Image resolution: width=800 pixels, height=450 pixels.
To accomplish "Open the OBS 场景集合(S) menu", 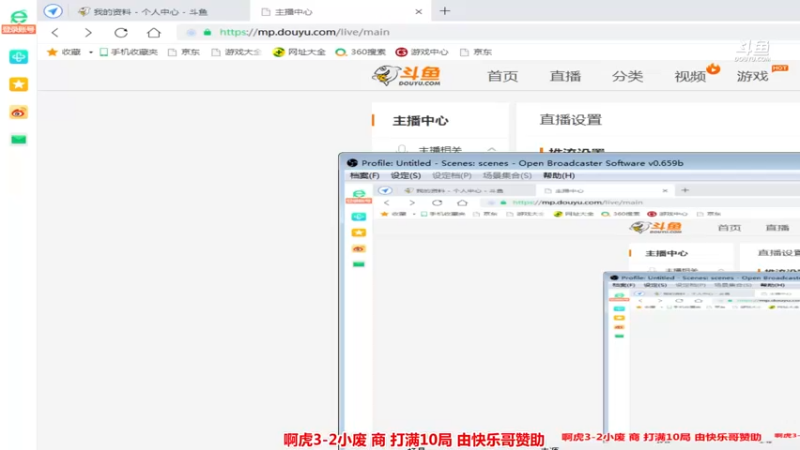I will (x=507, y=176).
